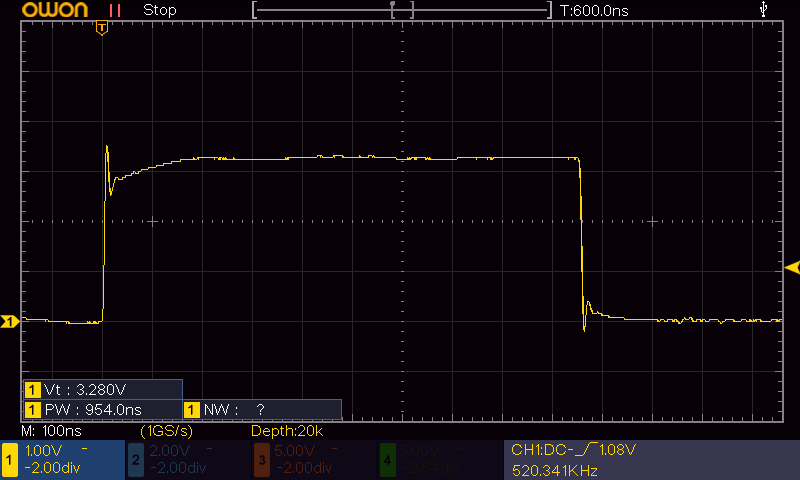Click the Stop acquisition status label
Viewport: 800px width, 480px height.
click(160, 10)
